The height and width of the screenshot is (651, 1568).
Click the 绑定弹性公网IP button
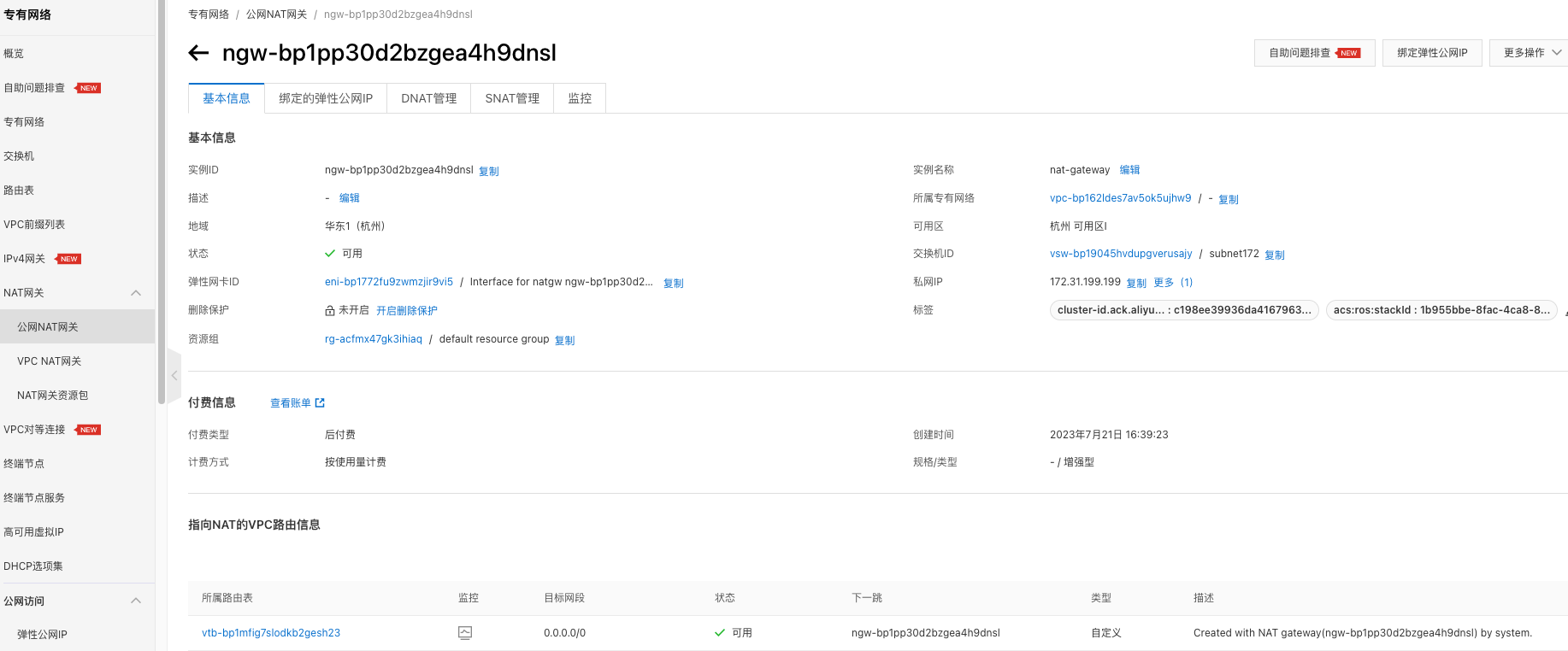click(x=1432, y=53)
